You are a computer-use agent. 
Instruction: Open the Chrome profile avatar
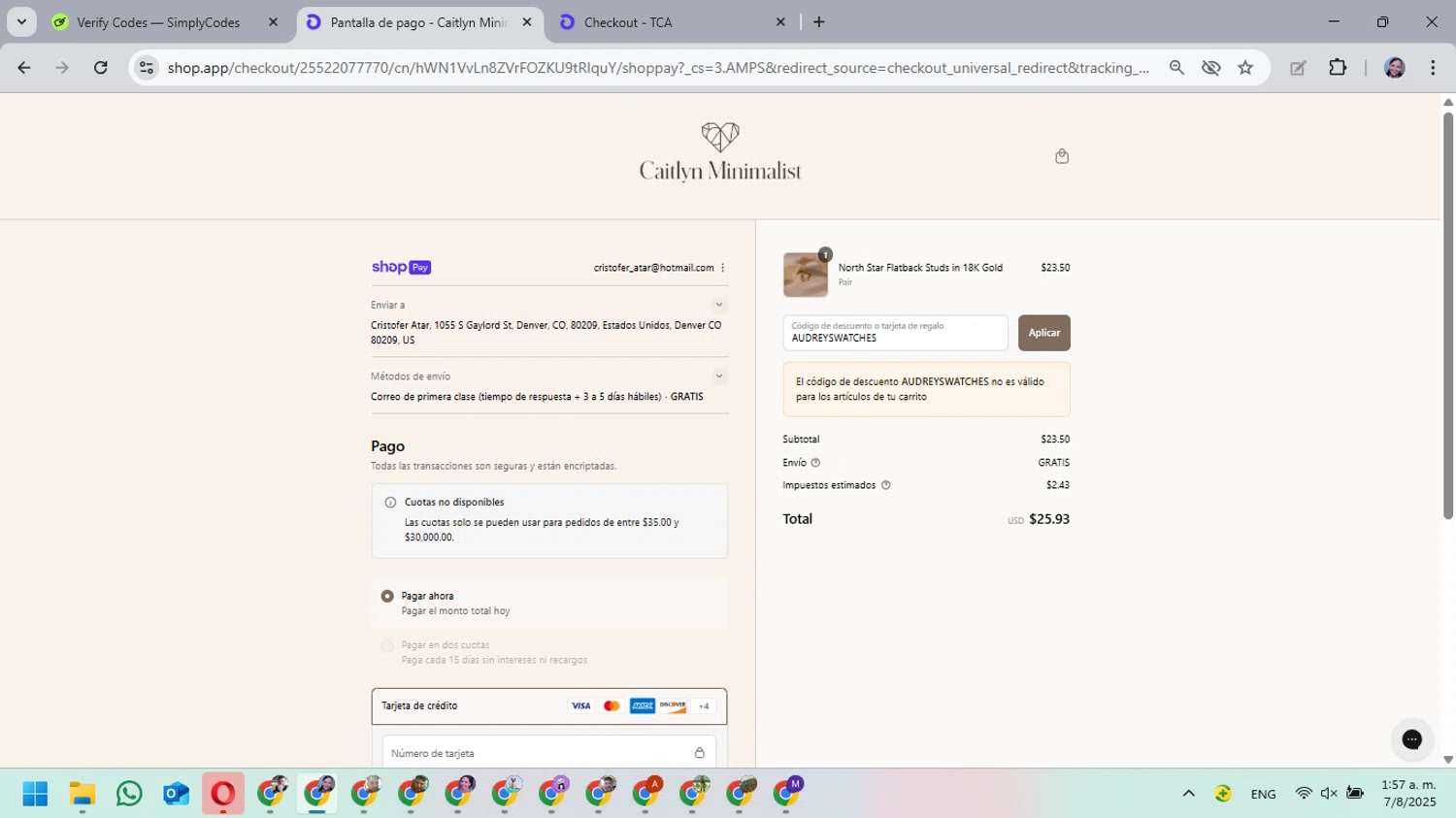pos(1395,68)
